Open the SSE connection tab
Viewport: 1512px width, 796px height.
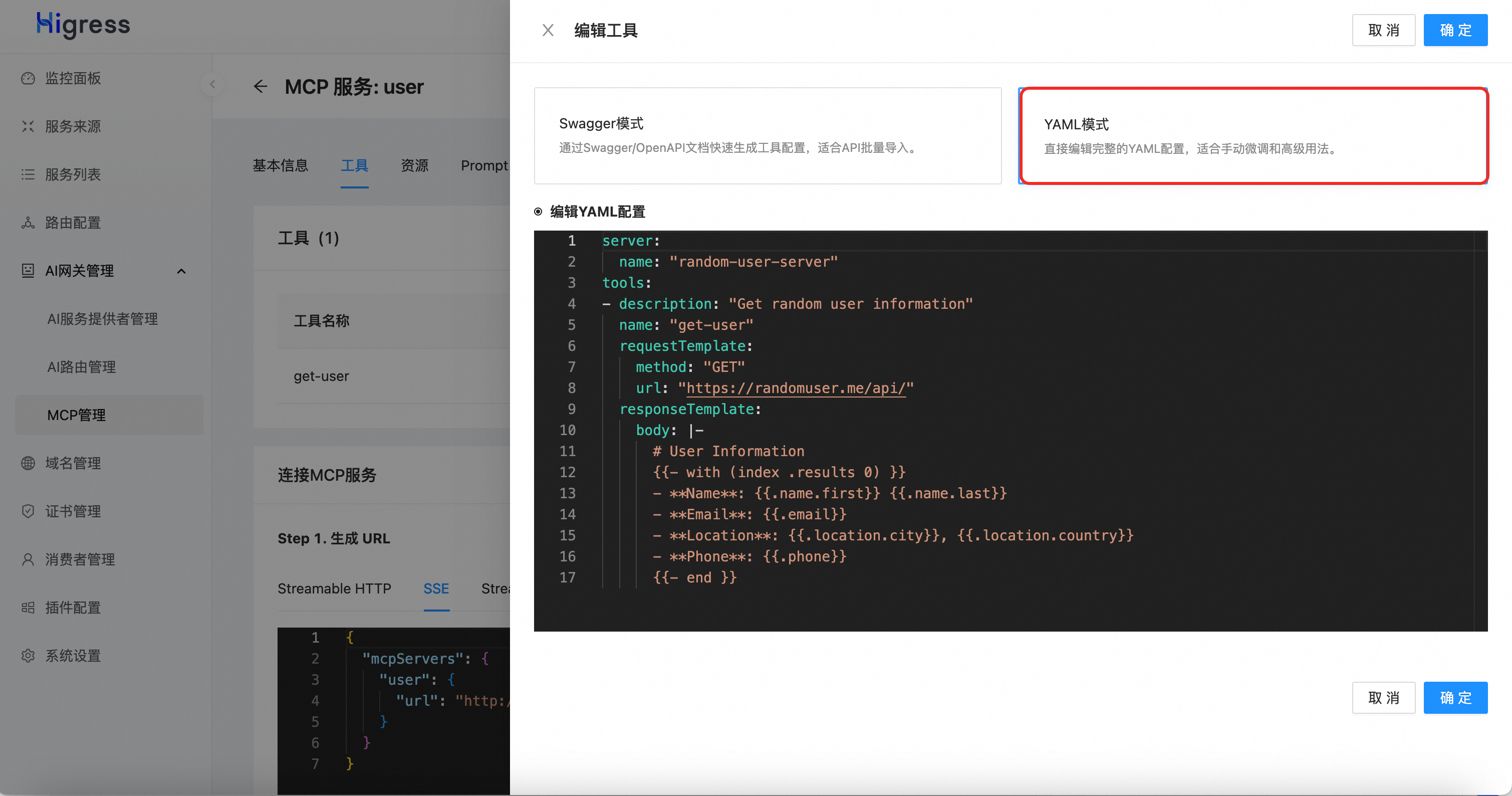[436, 588]
